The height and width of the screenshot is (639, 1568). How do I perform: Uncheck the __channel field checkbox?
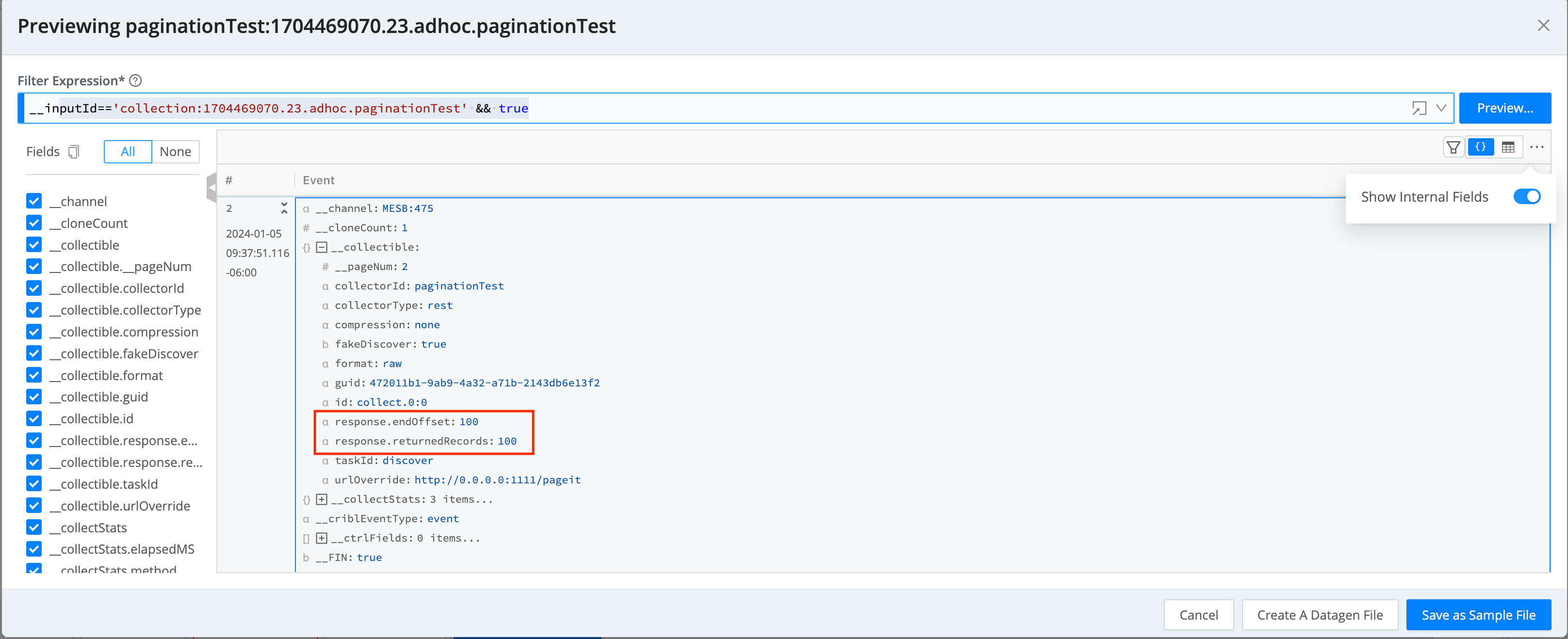[34, 201]
